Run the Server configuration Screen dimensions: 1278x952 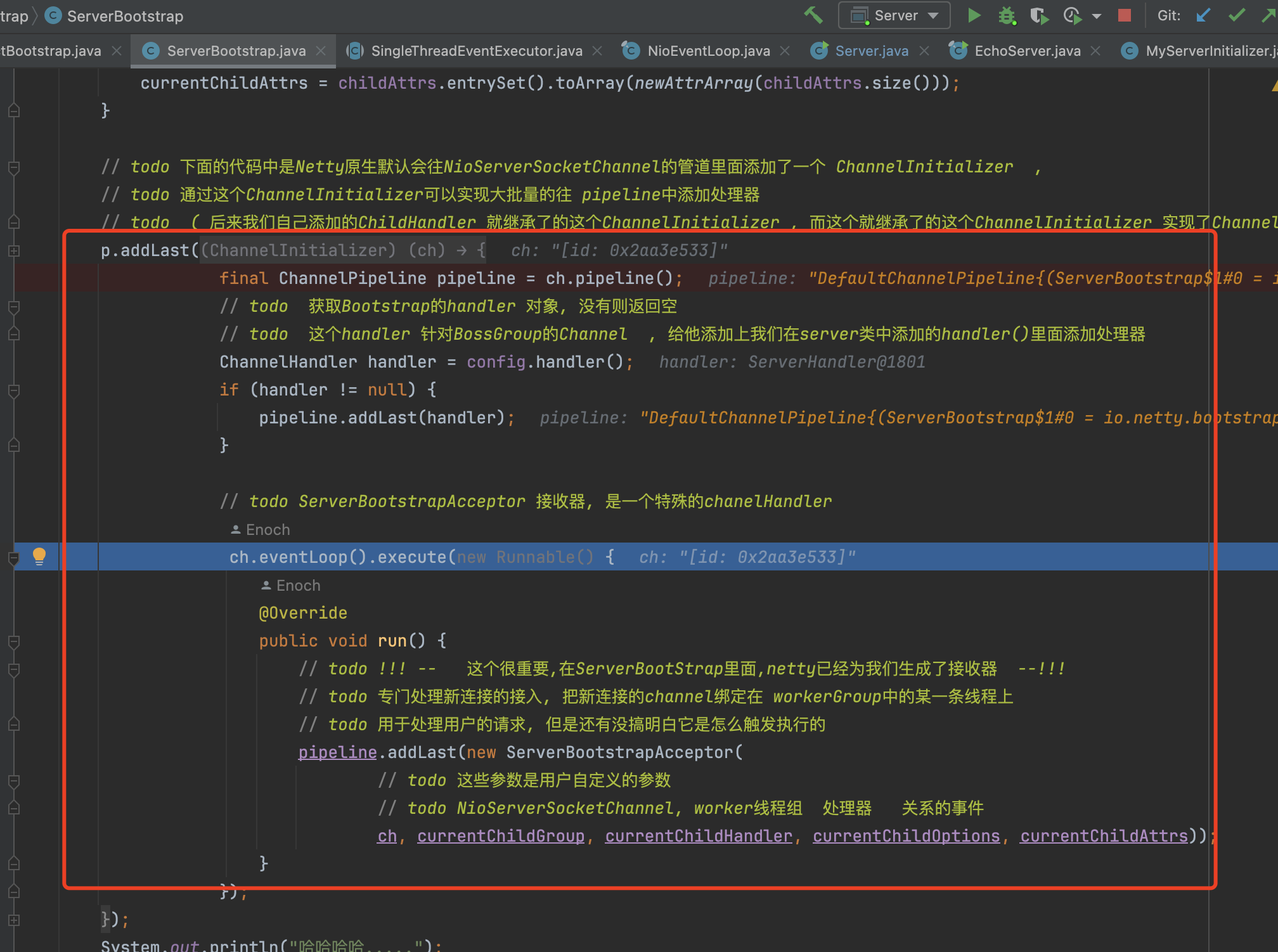pyautogui.click(x=974, y=15)
